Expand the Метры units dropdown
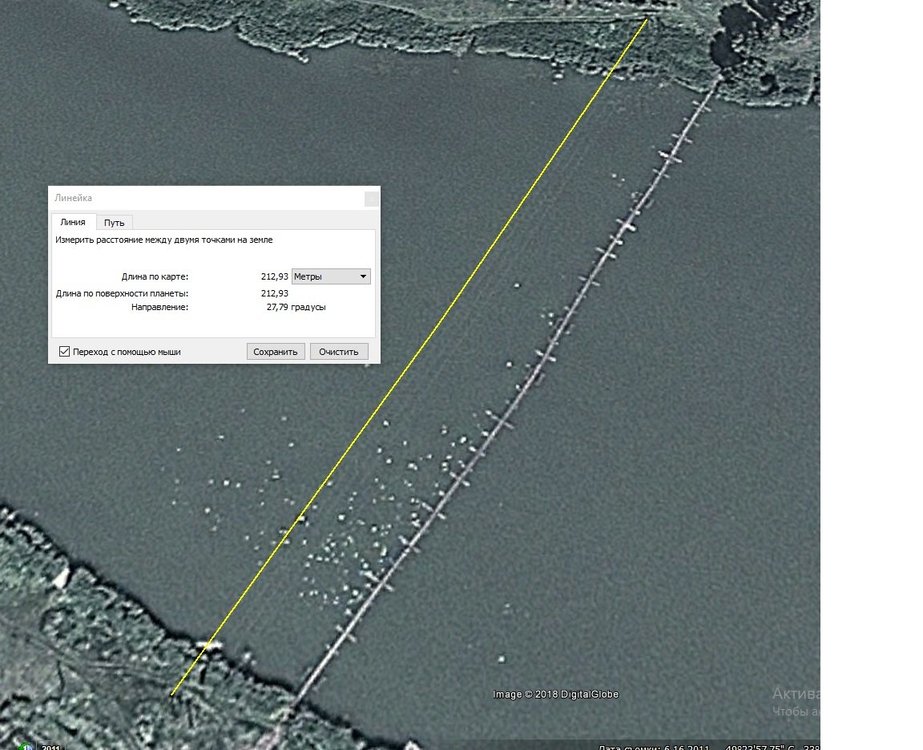Screen dimensions: 923x750 [x=331, y=276]
